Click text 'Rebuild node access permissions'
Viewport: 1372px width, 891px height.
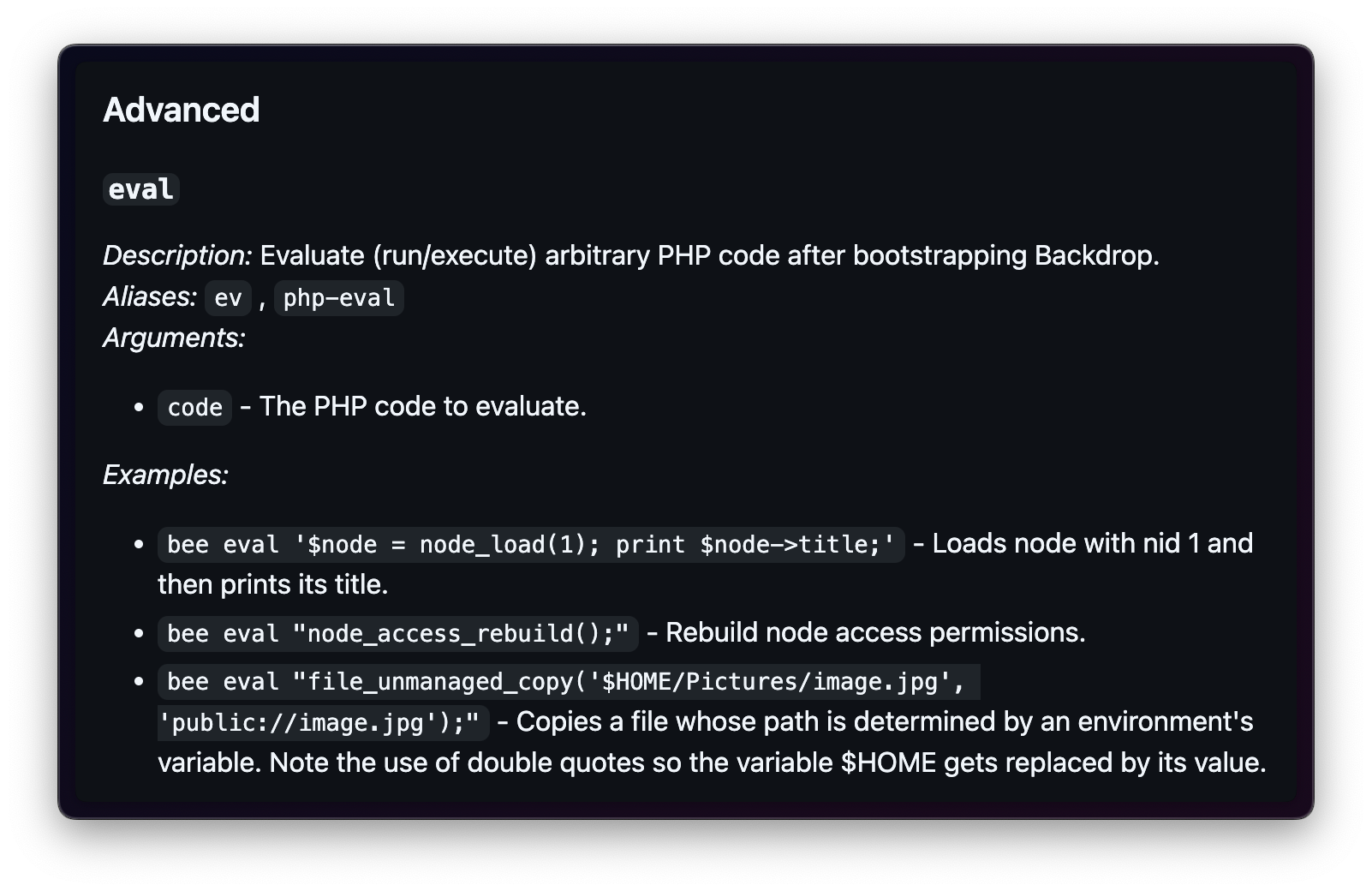coord(875,632)
